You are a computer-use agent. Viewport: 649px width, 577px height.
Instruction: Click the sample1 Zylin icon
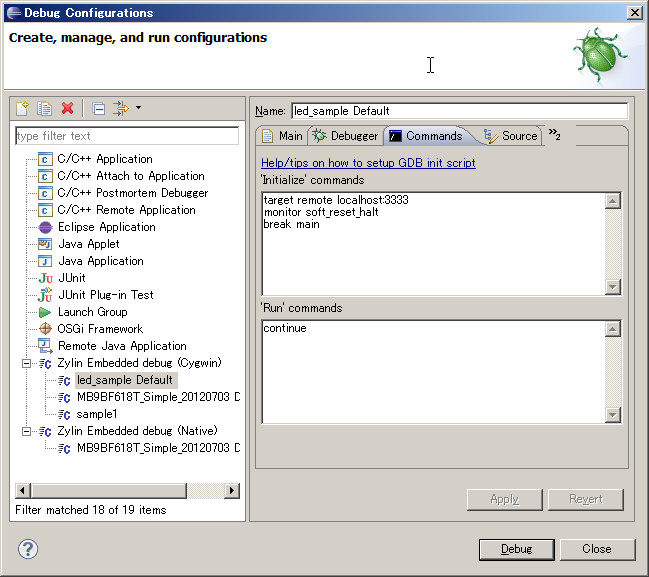(64, 414)
